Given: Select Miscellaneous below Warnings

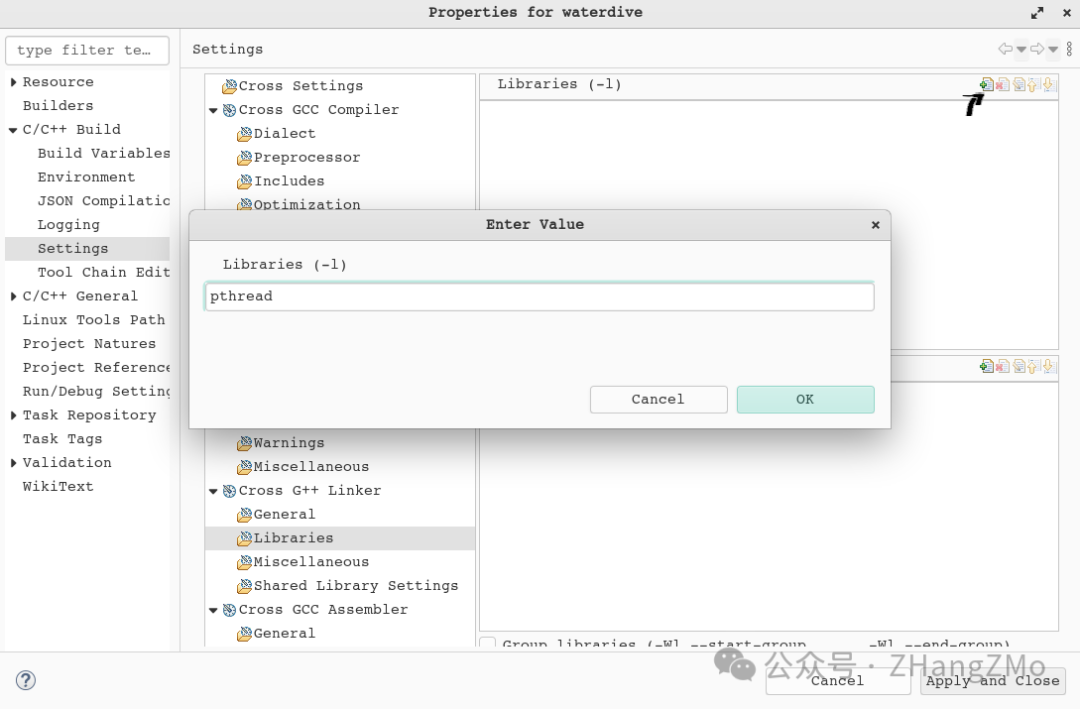Looking at the screenshot, I should [311, 467].
